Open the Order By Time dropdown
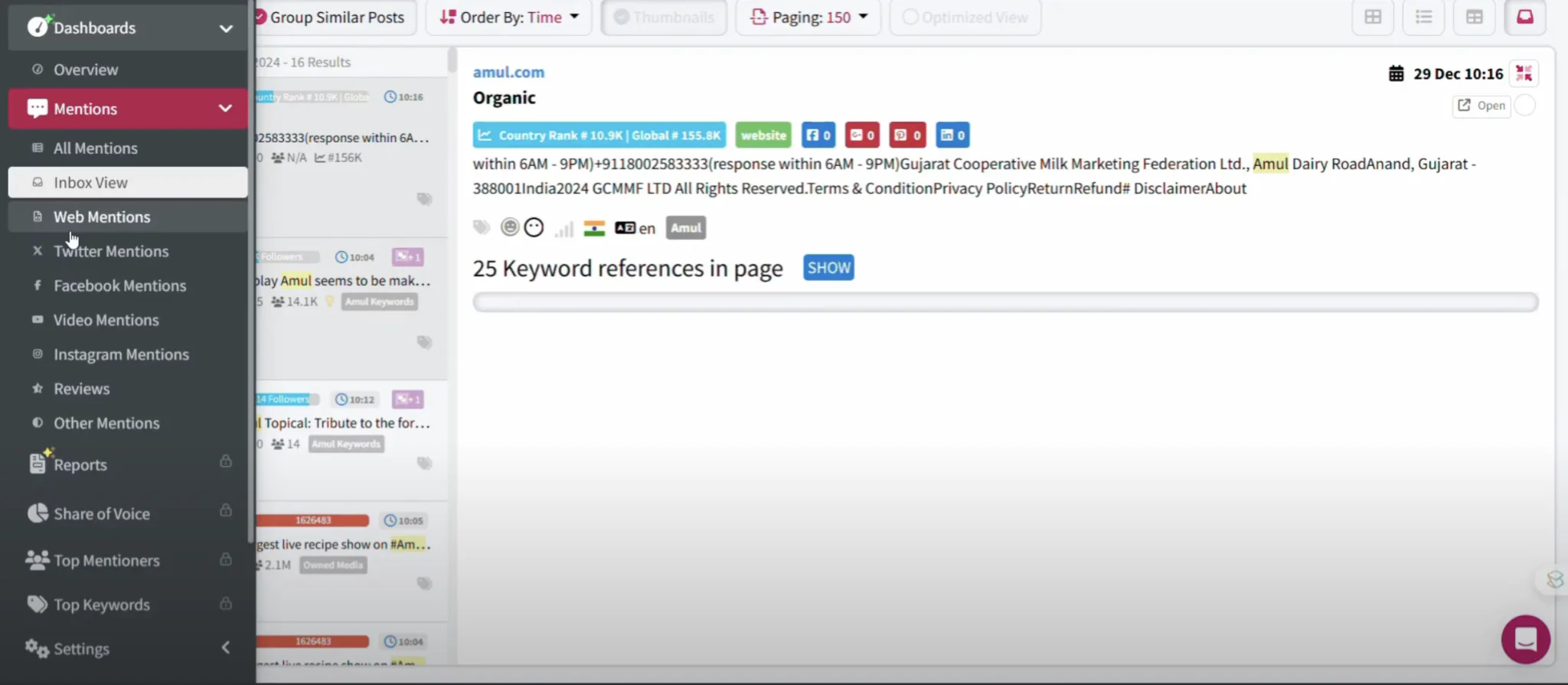Screen dimensions: 1568x685 [x=509, y=17]
